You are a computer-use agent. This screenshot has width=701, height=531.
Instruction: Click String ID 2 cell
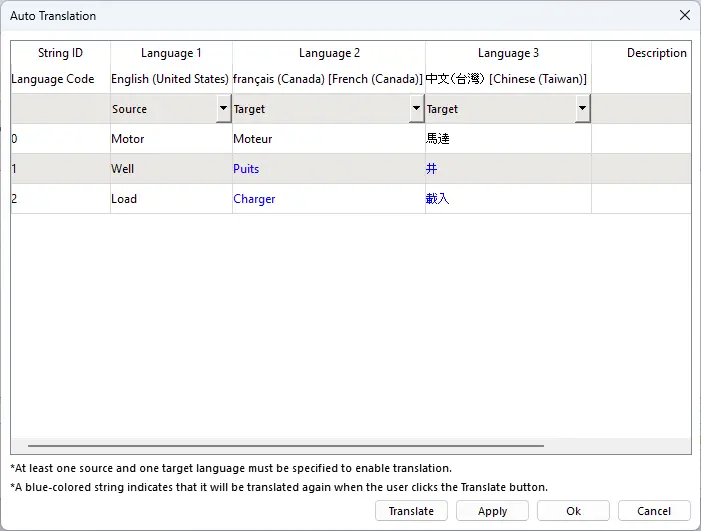tap(60, 198)
